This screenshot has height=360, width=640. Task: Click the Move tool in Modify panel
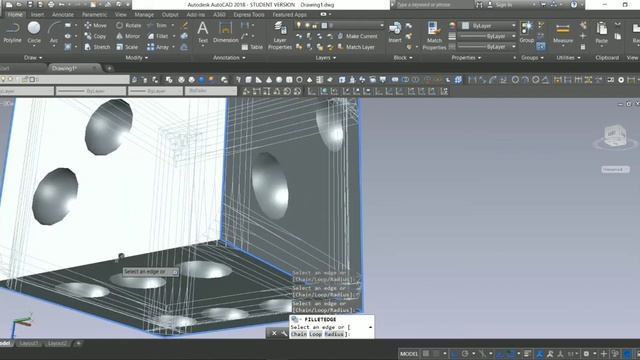[96, 25]
